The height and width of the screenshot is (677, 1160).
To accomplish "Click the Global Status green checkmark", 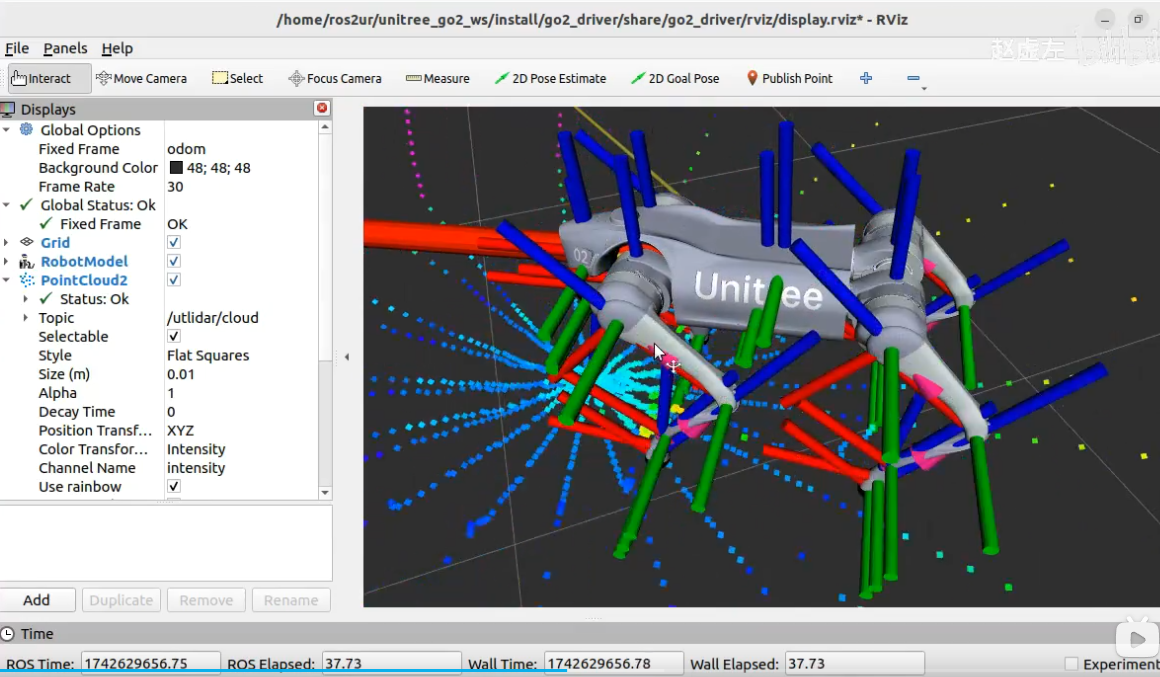I will (x=27, y=205).
